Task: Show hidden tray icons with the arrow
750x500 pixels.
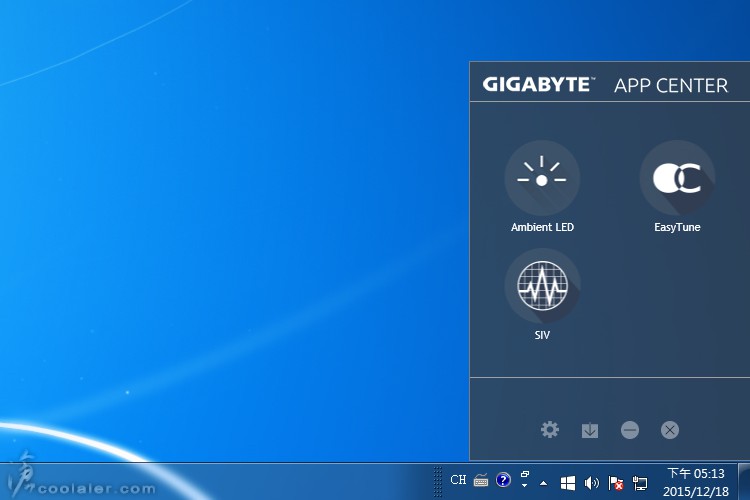Action: click(x=543, y=483)
